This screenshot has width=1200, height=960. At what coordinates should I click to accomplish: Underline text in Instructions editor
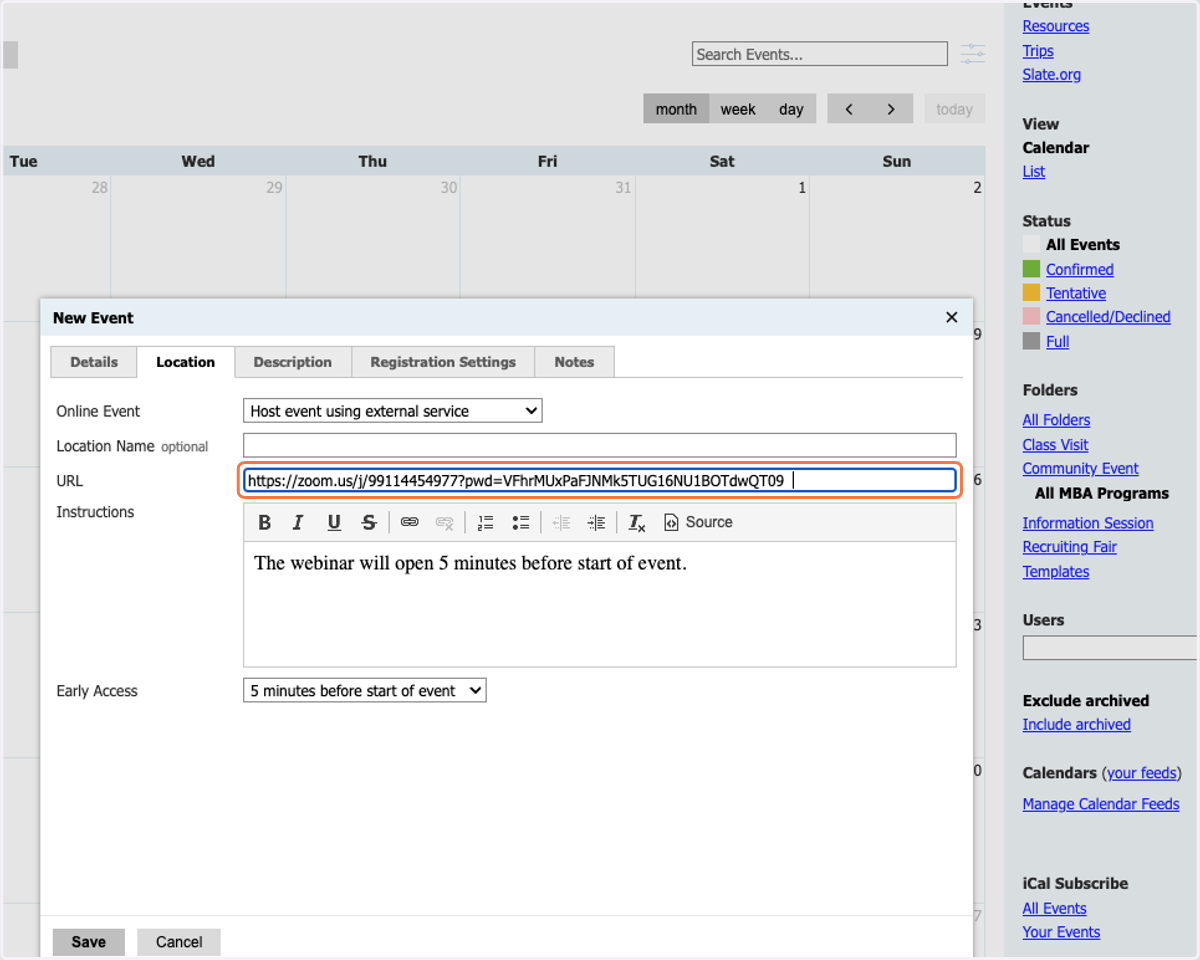point(334,522)
